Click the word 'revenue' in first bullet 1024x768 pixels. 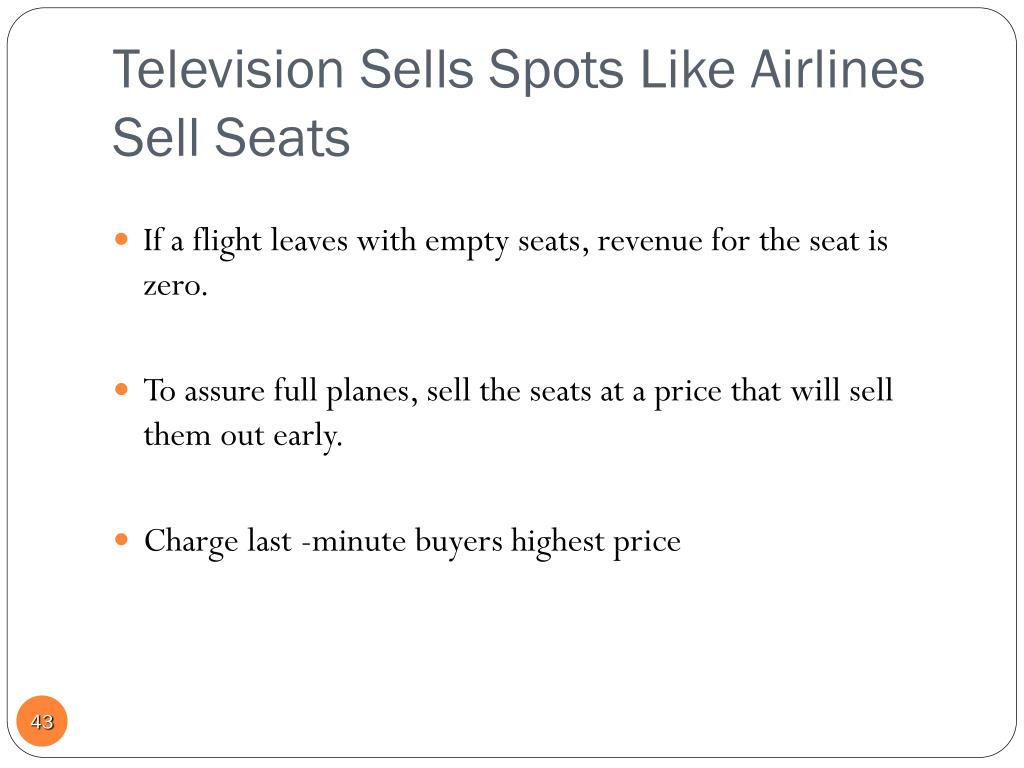(x=649, y=242)
